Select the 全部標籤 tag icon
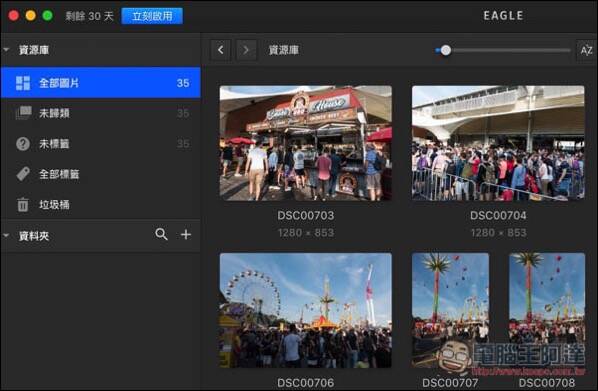Screen dimensions: 598x391 coord(23,174)
